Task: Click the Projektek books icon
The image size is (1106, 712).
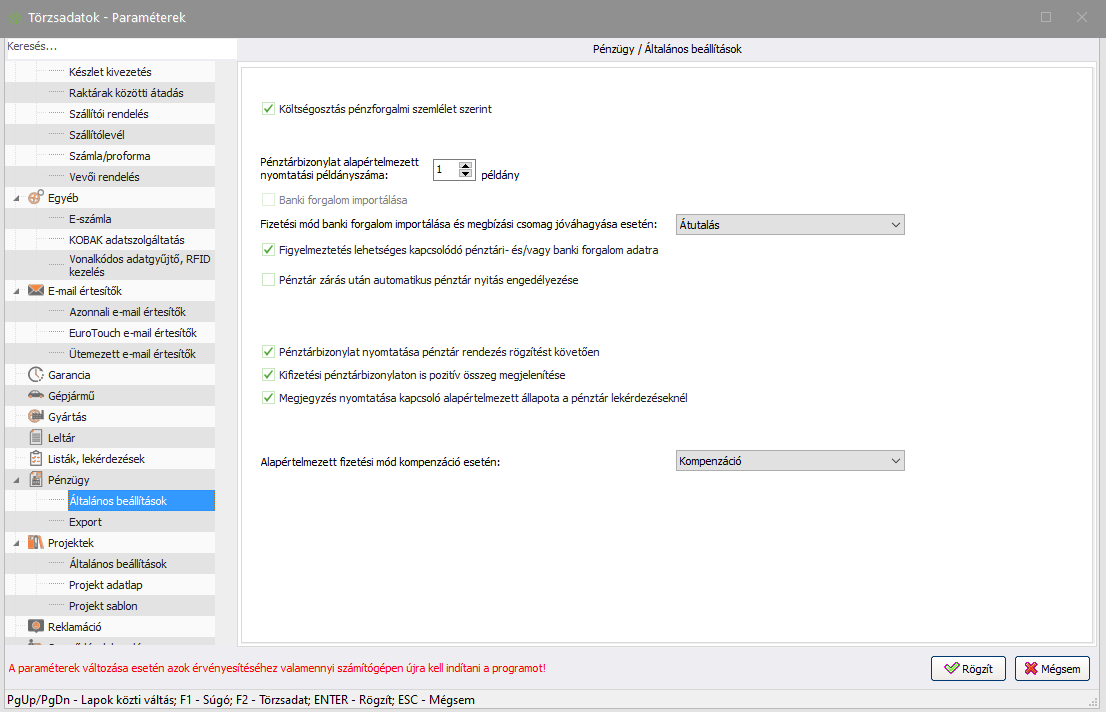Action: coord(36,543)
